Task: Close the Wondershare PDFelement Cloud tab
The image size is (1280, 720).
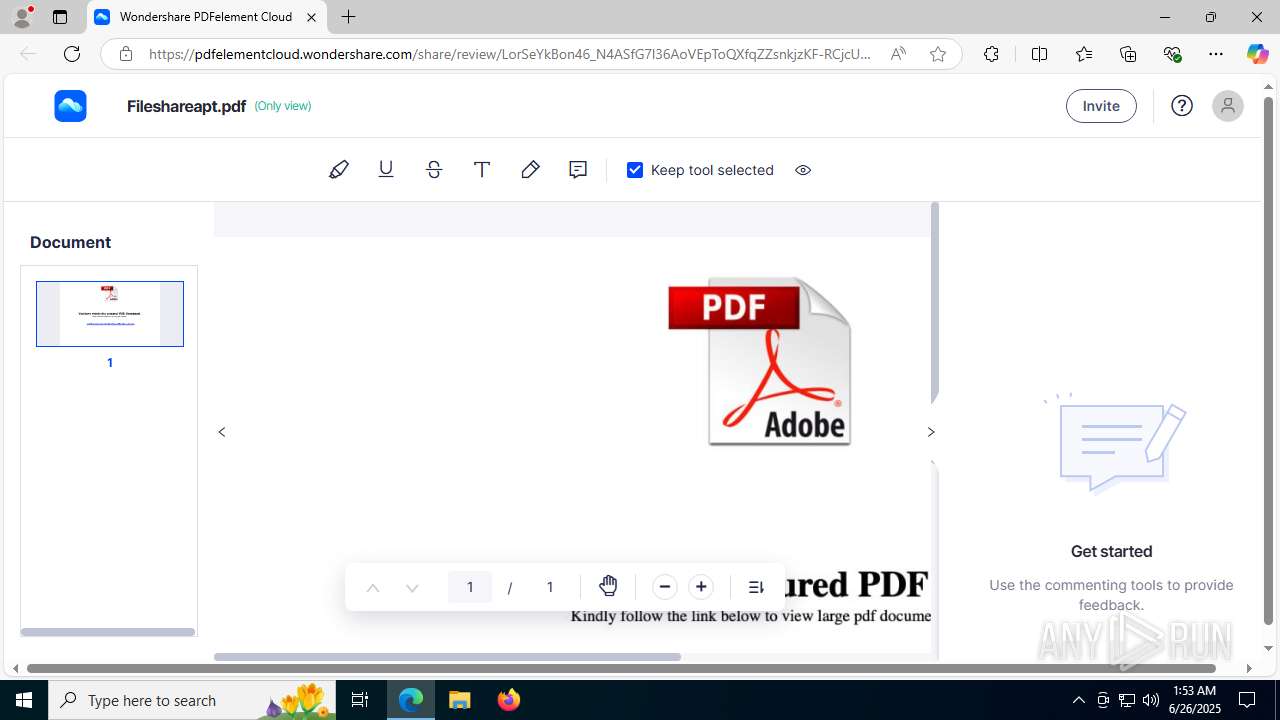Action: point(311,17)
